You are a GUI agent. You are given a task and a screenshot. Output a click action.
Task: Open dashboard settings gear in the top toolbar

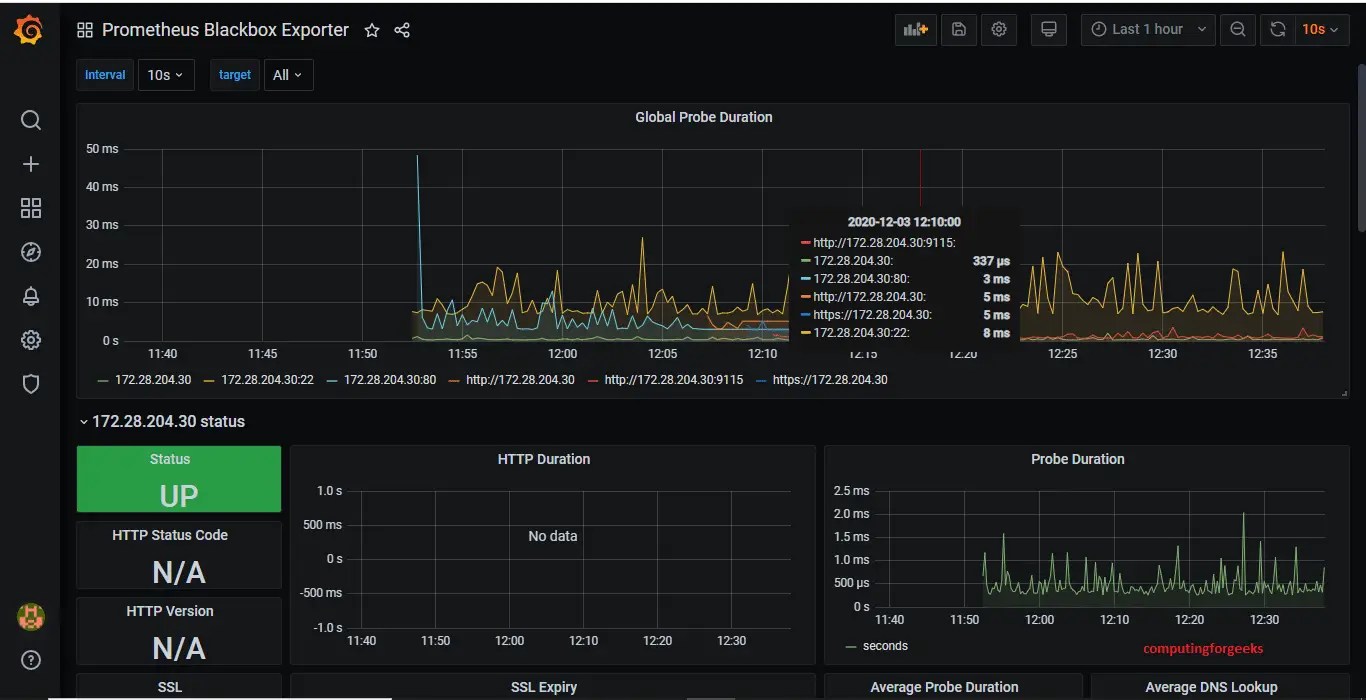(x=998, y=29)
